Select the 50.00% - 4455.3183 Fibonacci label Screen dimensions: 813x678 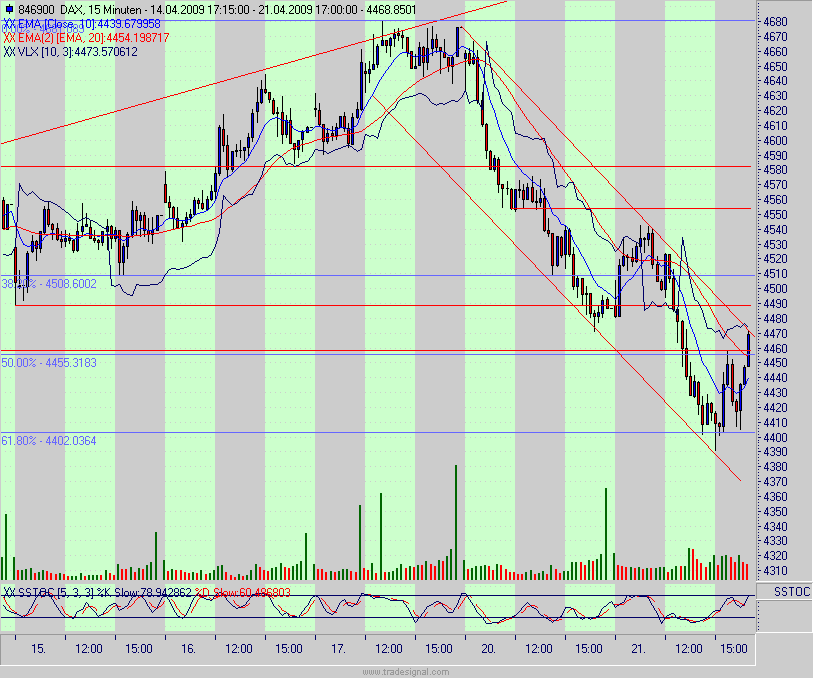(x=48, y=361)
